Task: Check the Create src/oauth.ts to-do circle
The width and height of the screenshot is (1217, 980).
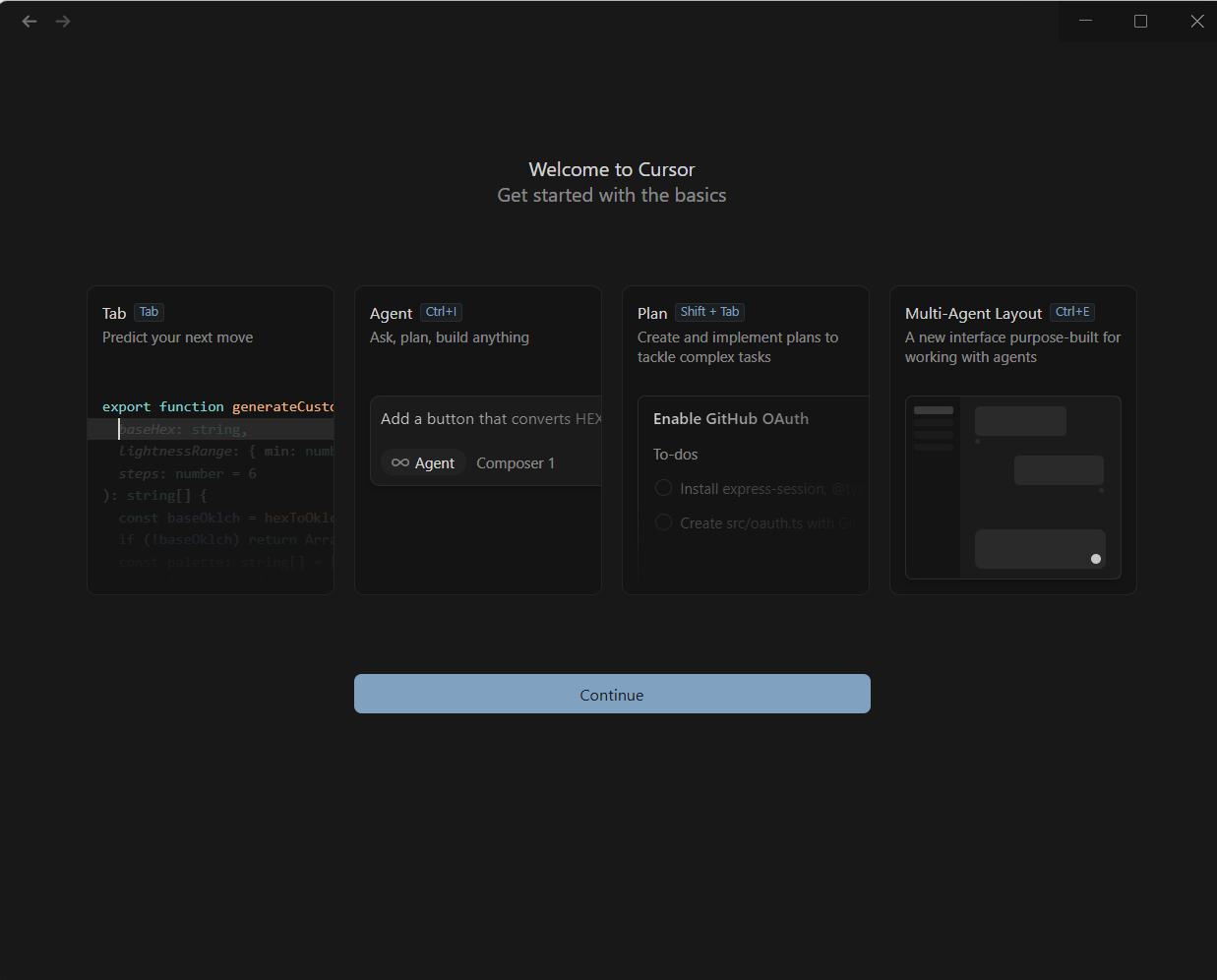Action: (x=663, y=522)
